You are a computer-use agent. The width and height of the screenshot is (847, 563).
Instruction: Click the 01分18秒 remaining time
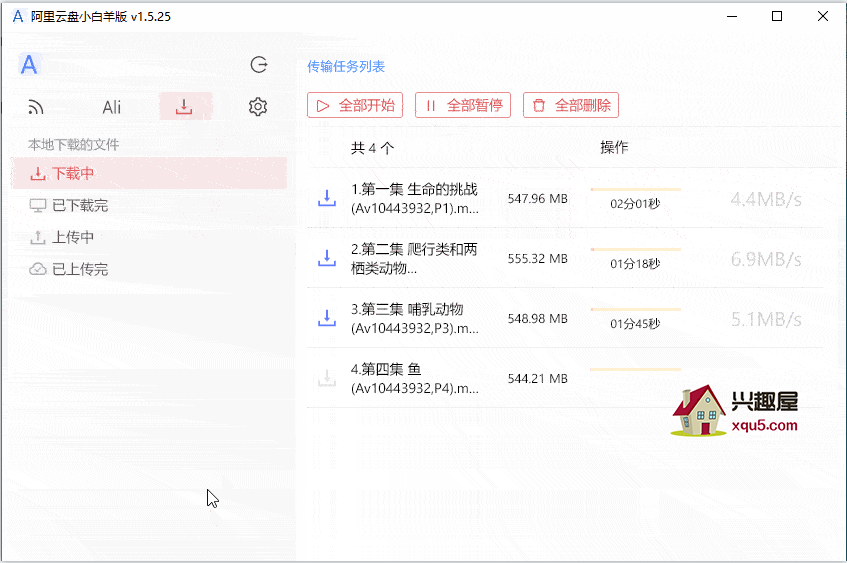635,264
